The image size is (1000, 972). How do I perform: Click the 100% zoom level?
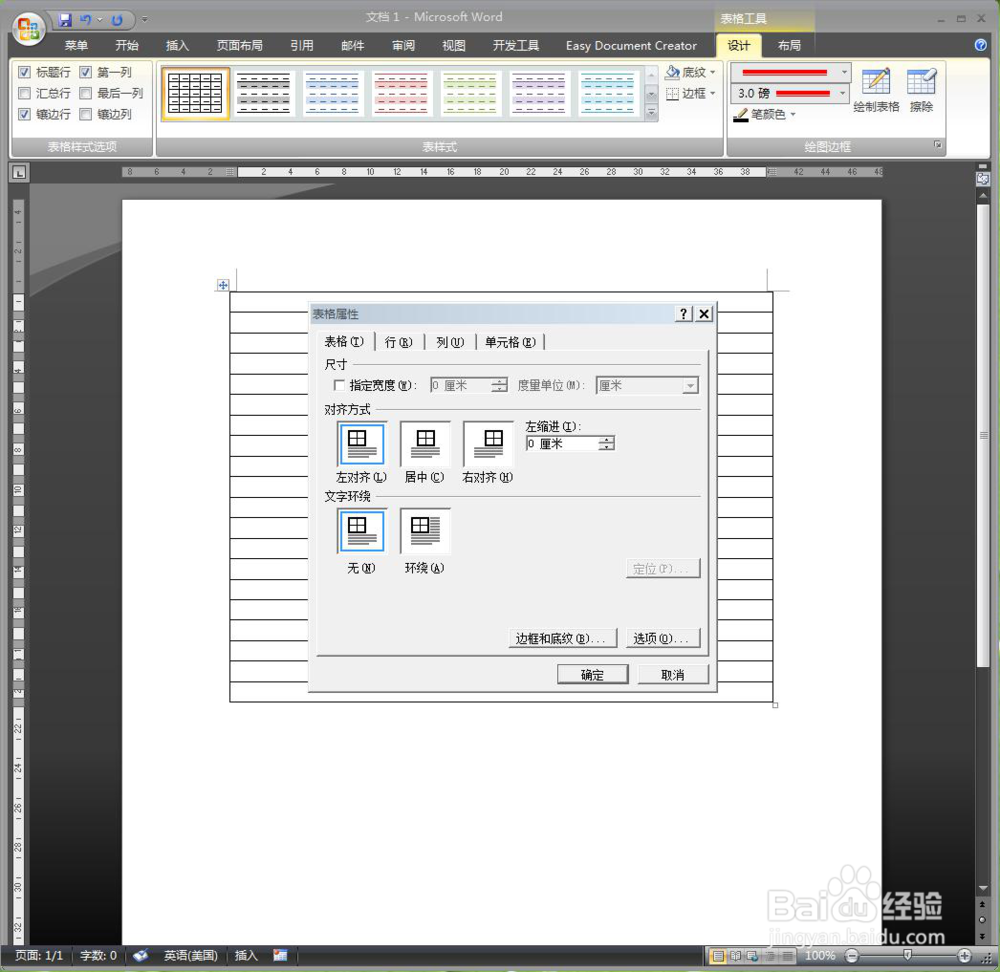(x=820, y=955)
